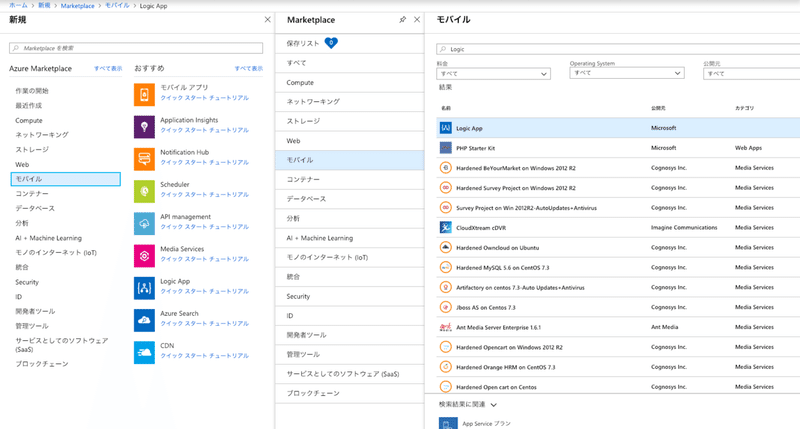Open the CDN icon

tap(144, 352)
